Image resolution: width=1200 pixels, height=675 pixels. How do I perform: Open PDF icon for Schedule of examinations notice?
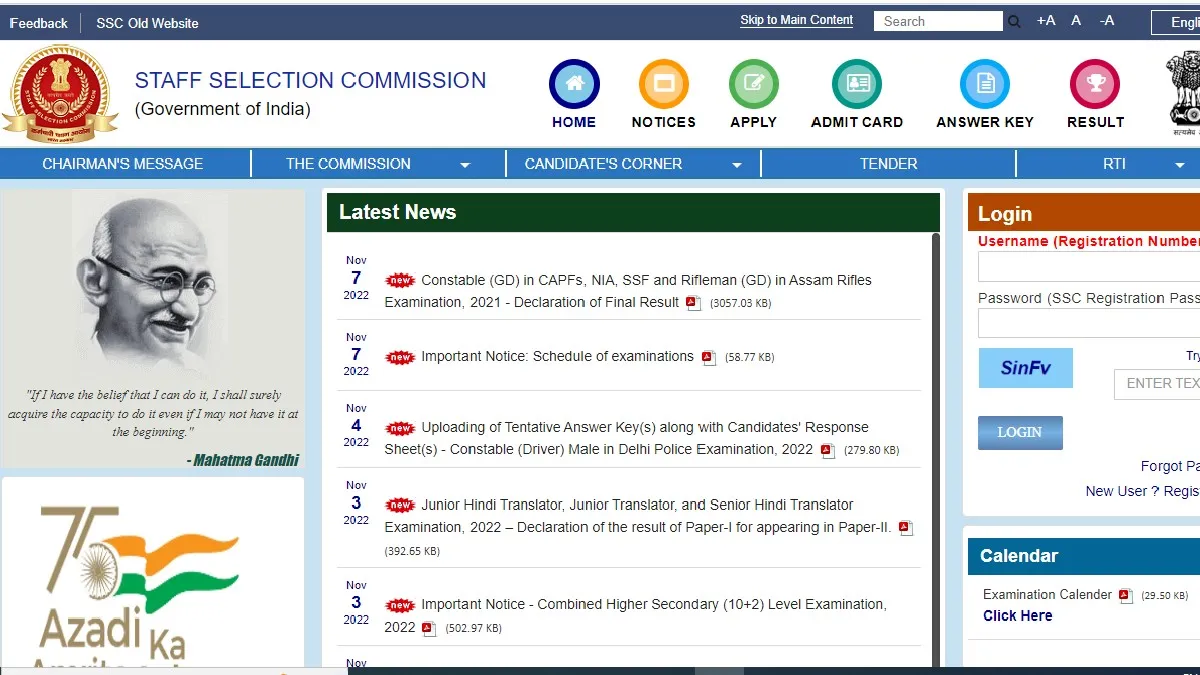pos(709,358)
